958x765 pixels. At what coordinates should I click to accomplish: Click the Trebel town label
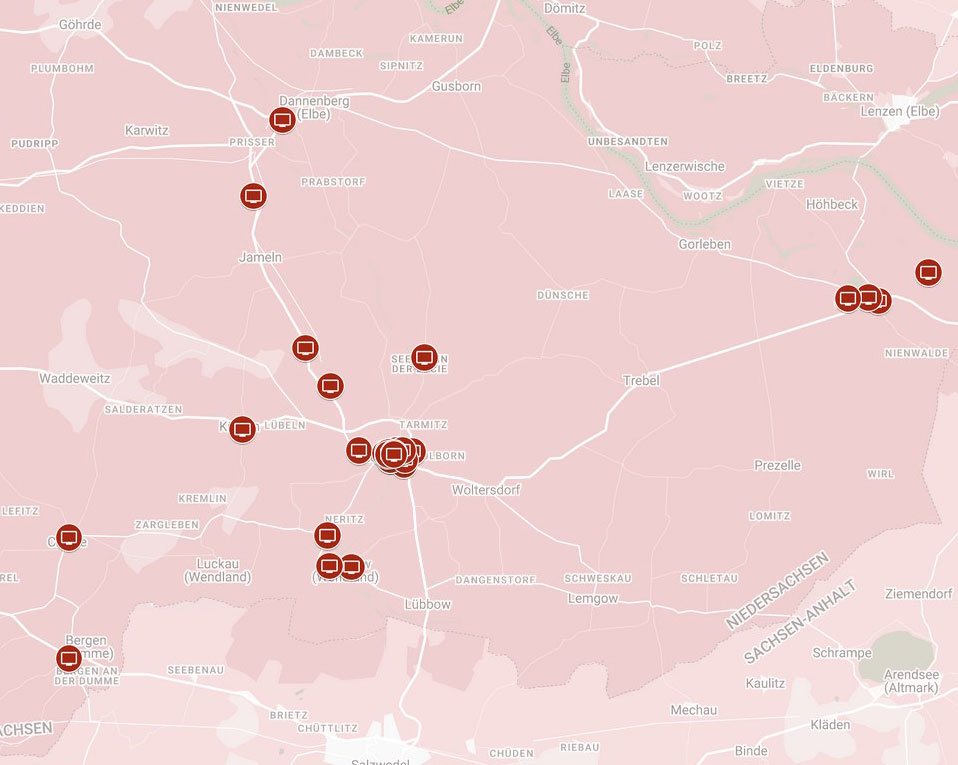click(641, 381)
